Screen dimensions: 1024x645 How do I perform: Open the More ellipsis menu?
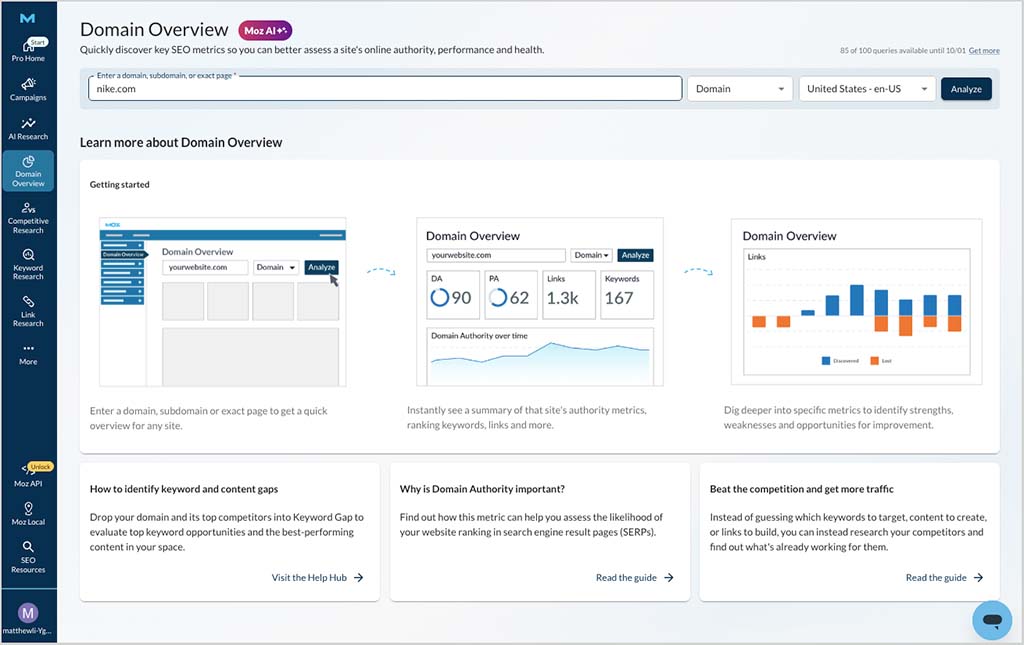28,354
